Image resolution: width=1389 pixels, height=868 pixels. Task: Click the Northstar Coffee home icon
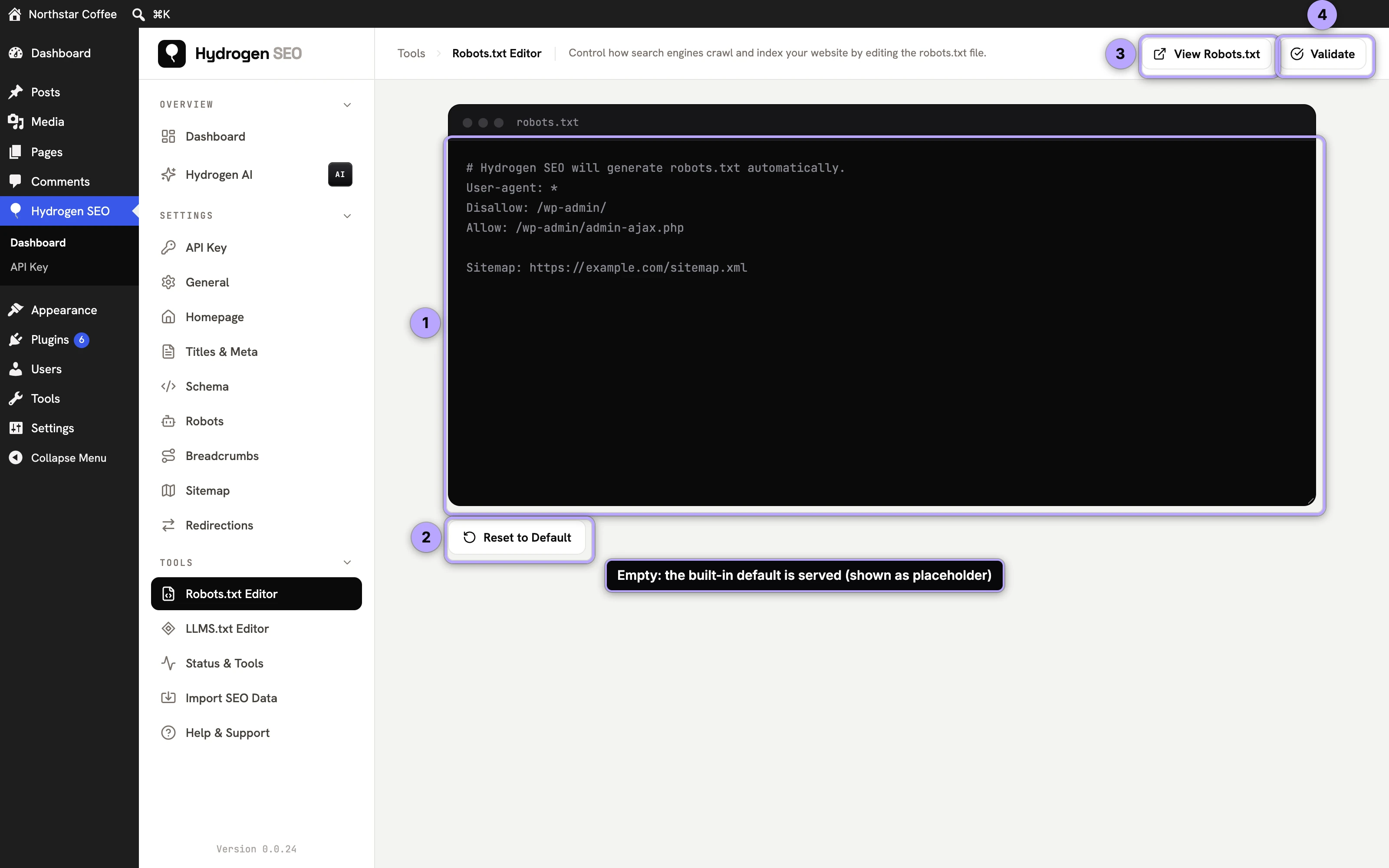tap(15, 14)
